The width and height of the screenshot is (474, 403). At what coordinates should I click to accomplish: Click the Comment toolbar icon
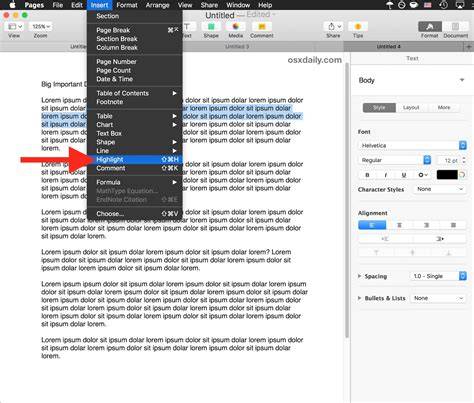262,27
